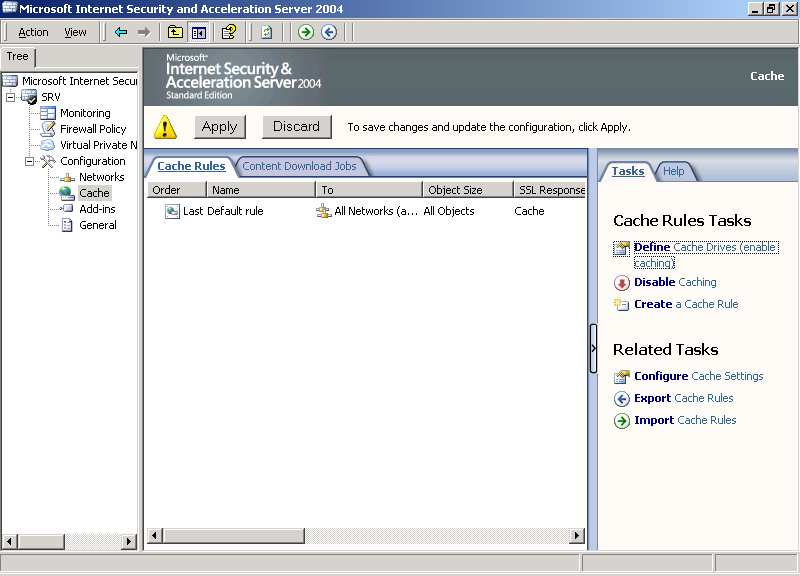The width and height of the screenshot is (800, 576).
Task: Click the Refresh toolbar icon
Action: 266,32
